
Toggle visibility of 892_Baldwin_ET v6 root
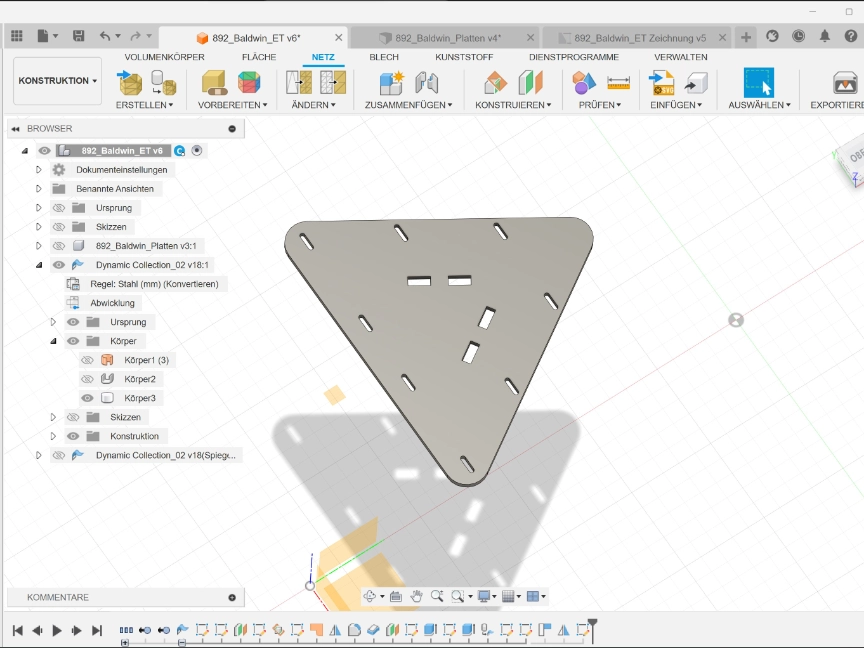44,150
